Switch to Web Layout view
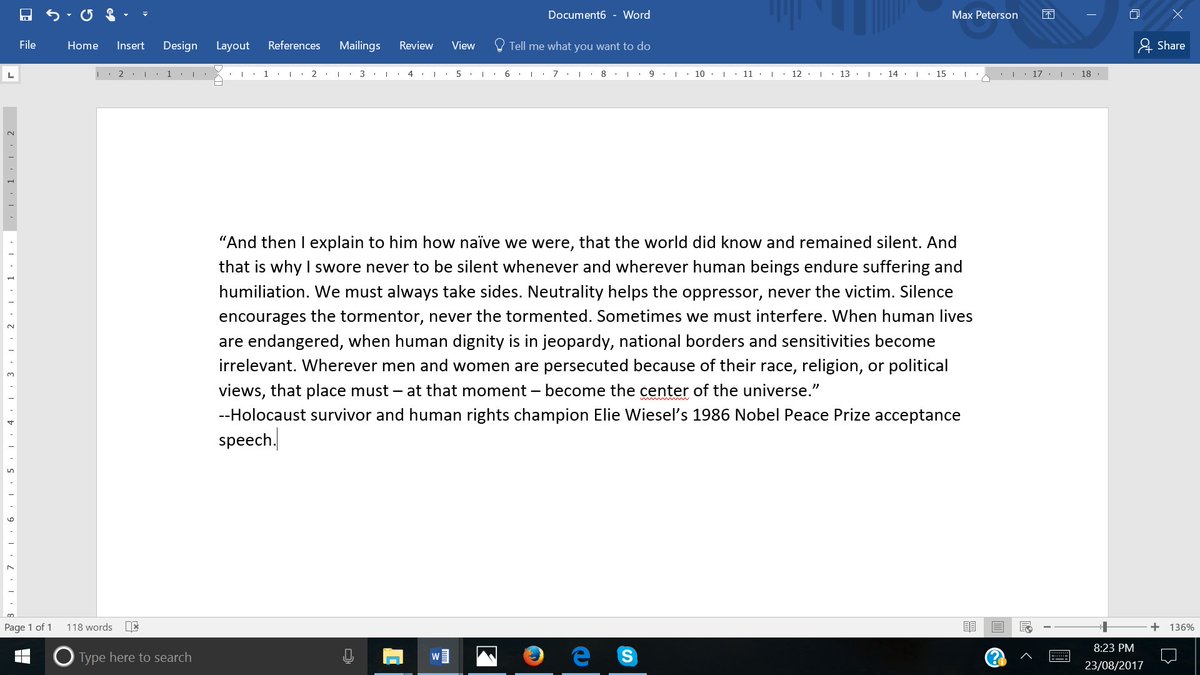This screenshot has width=1200, height=675. point(1025,627)
